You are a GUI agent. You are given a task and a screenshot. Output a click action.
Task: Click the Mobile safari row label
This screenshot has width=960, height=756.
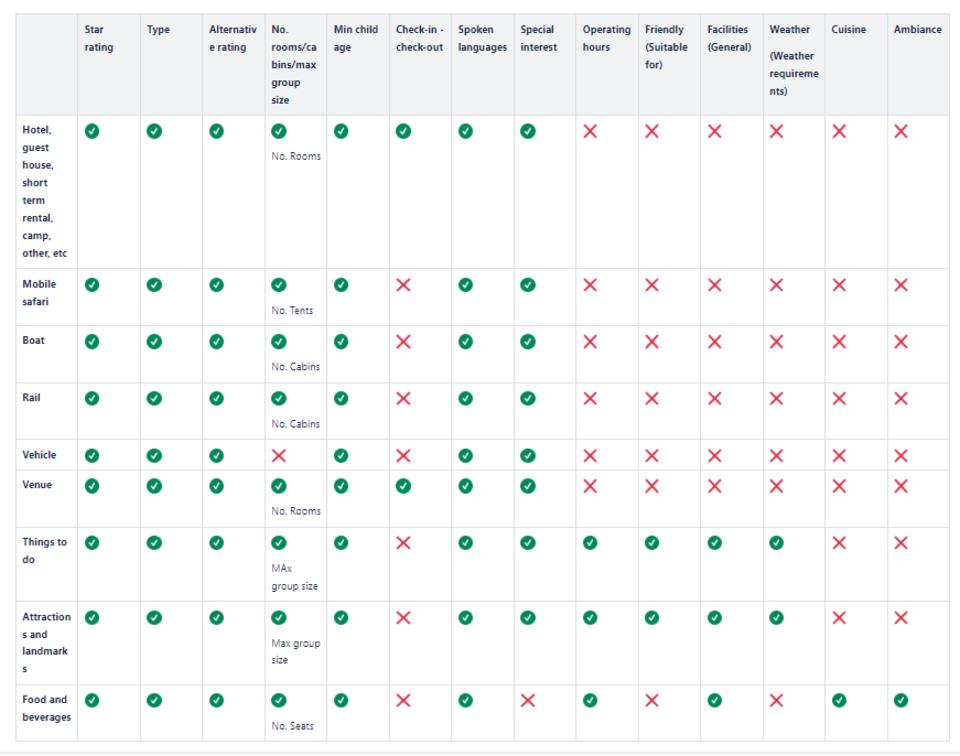(x=40, y=293)
